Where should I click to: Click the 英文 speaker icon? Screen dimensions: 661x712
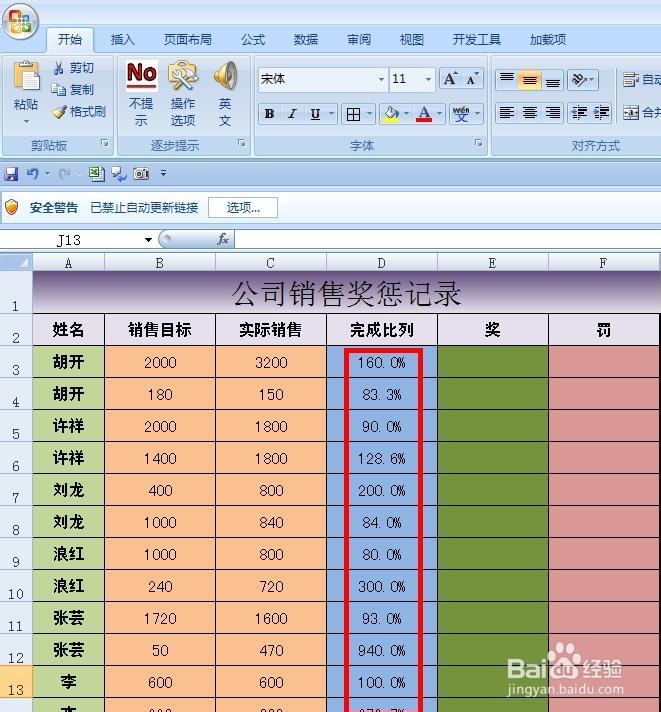pos(225,75)
